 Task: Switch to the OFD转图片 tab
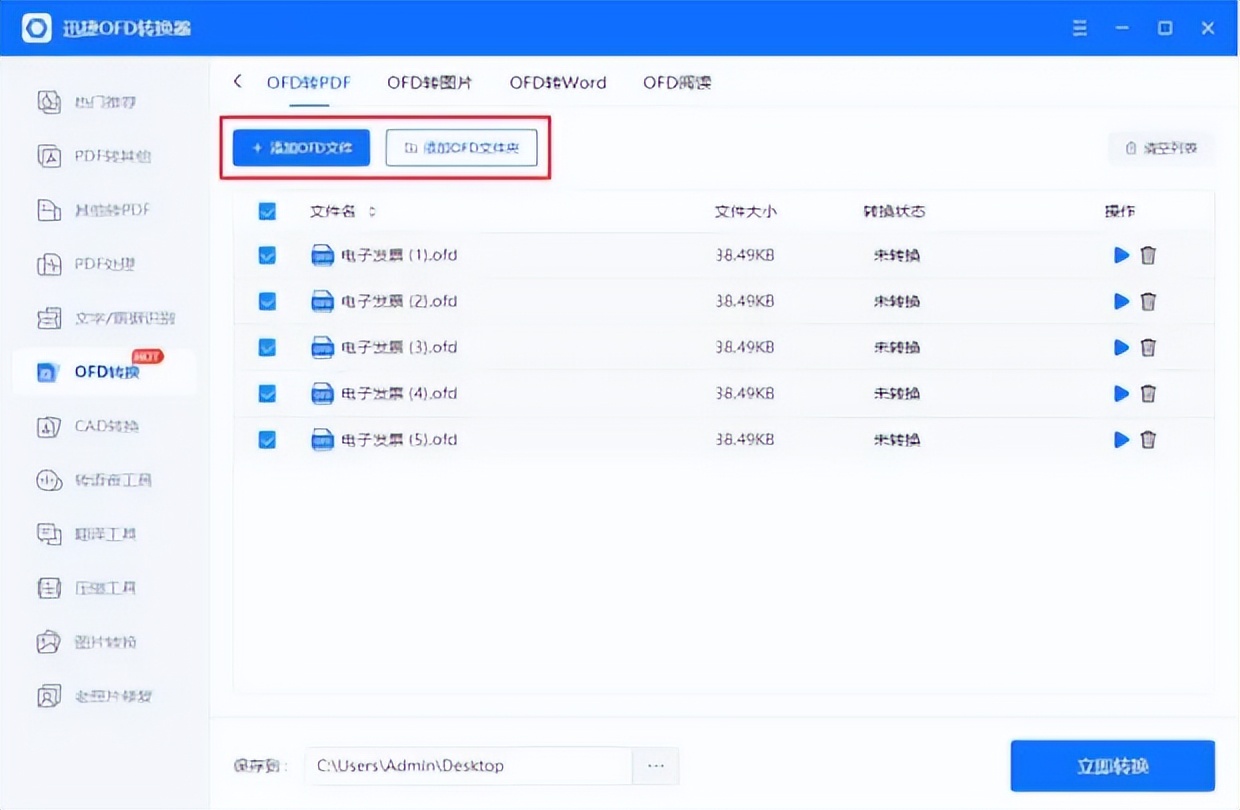click(428, 83)
